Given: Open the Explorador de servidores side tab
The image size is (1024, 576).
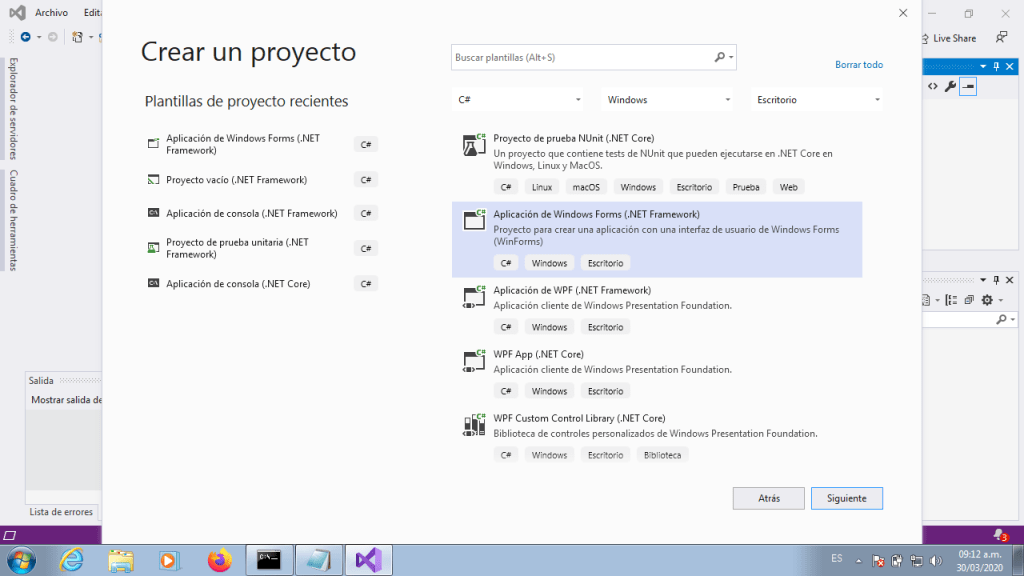Looking at the screenshot, I should (13, 108).
